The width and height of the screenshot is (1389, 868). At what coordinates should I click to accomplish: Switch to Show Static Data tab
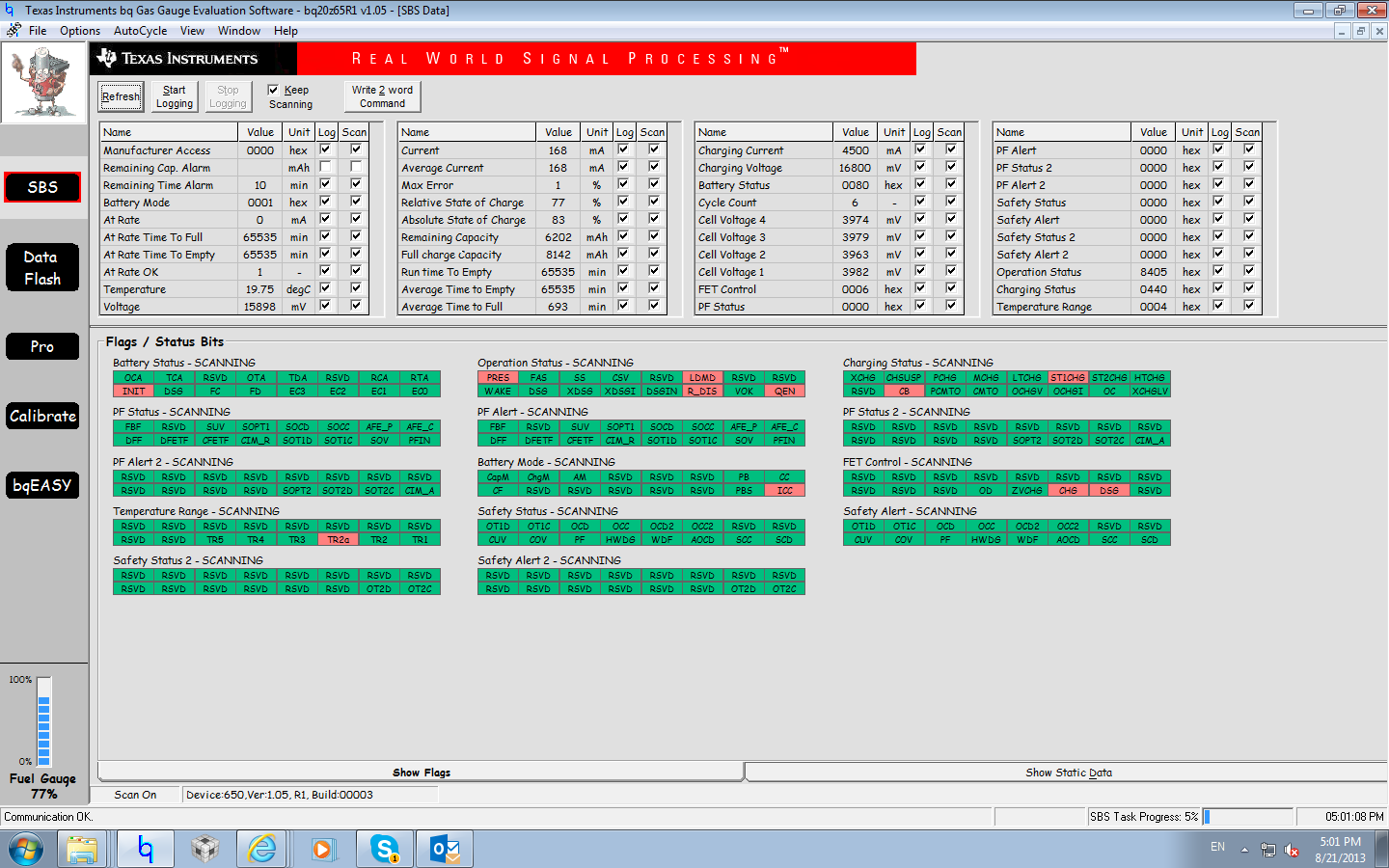click(1068, 773)
